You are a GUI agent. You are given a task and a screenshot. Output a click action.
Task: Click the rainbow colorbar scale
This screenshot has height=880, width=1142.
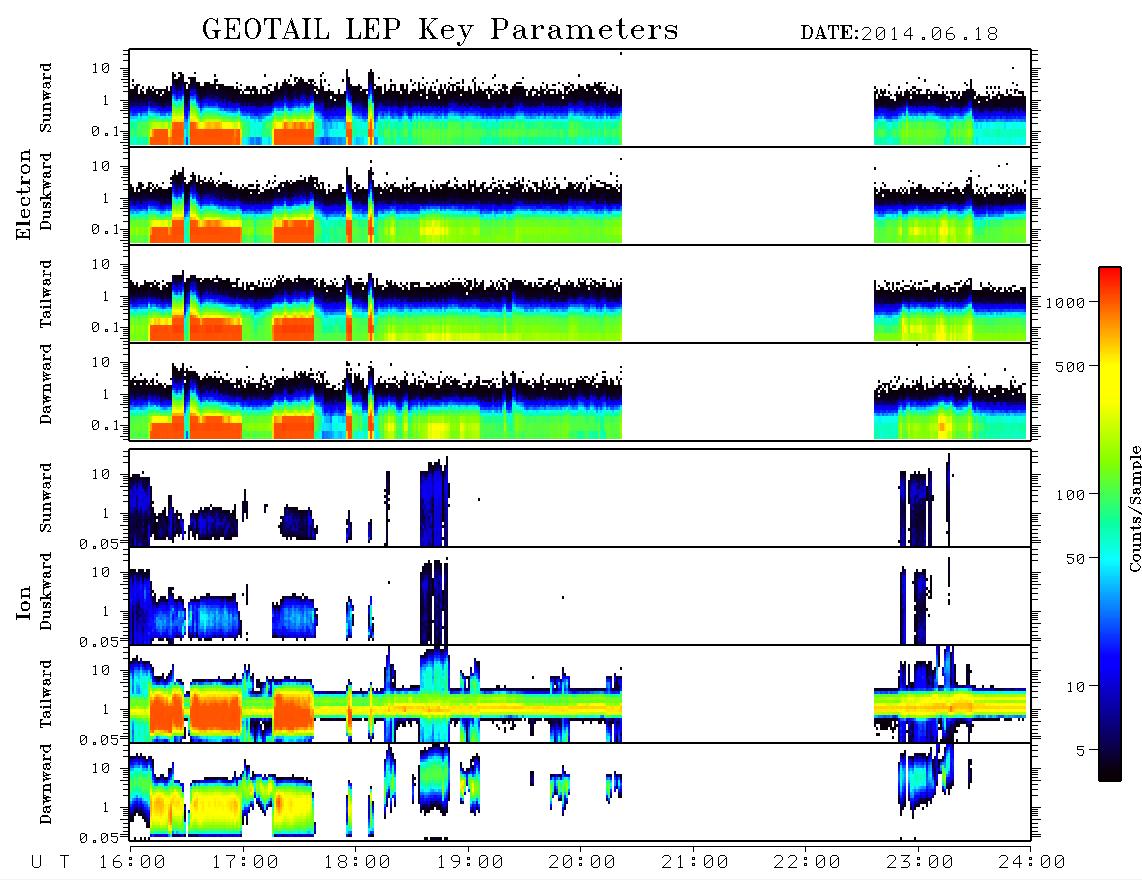(x=1110, y=524)
